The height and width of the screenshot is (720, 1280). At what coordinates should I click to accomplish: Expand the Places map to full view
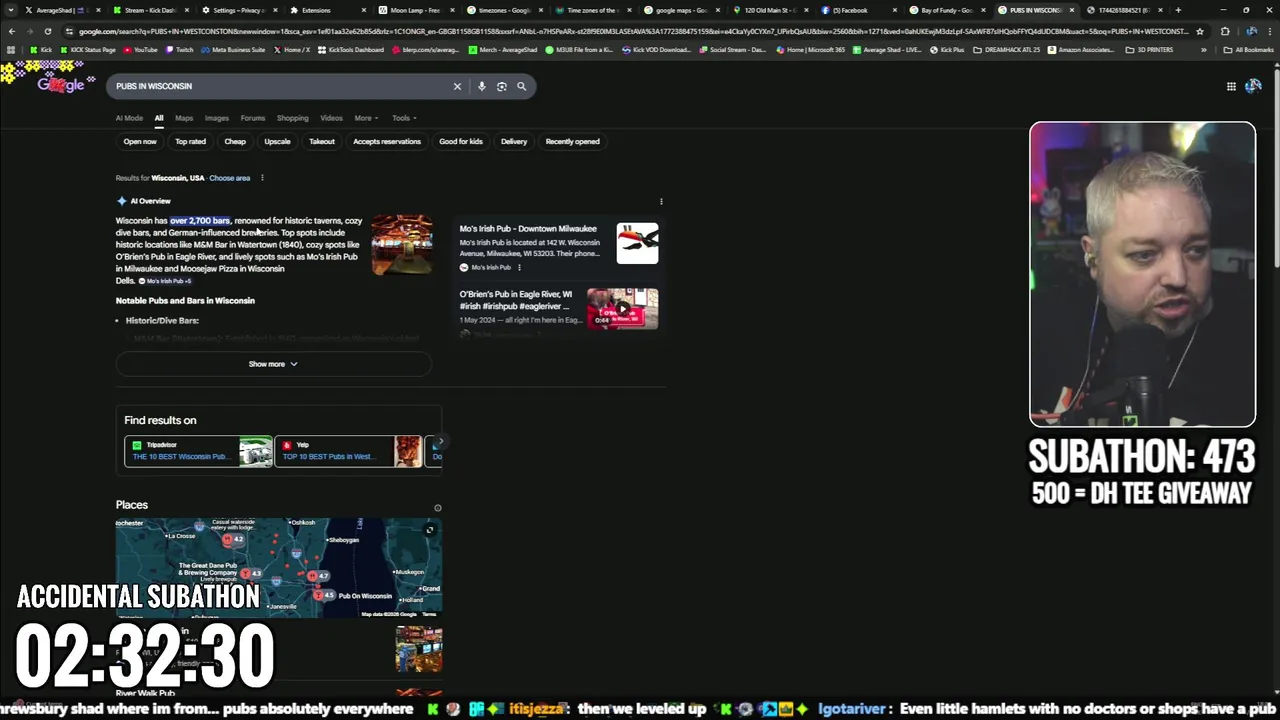[x=430, y=529]
